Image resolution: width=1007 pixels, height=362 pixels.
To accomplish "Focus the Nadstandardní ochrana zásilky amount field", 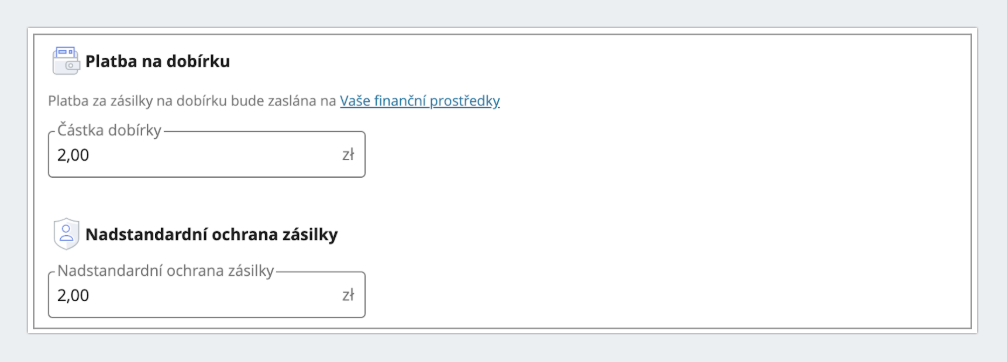I will [x=207, y=295].
